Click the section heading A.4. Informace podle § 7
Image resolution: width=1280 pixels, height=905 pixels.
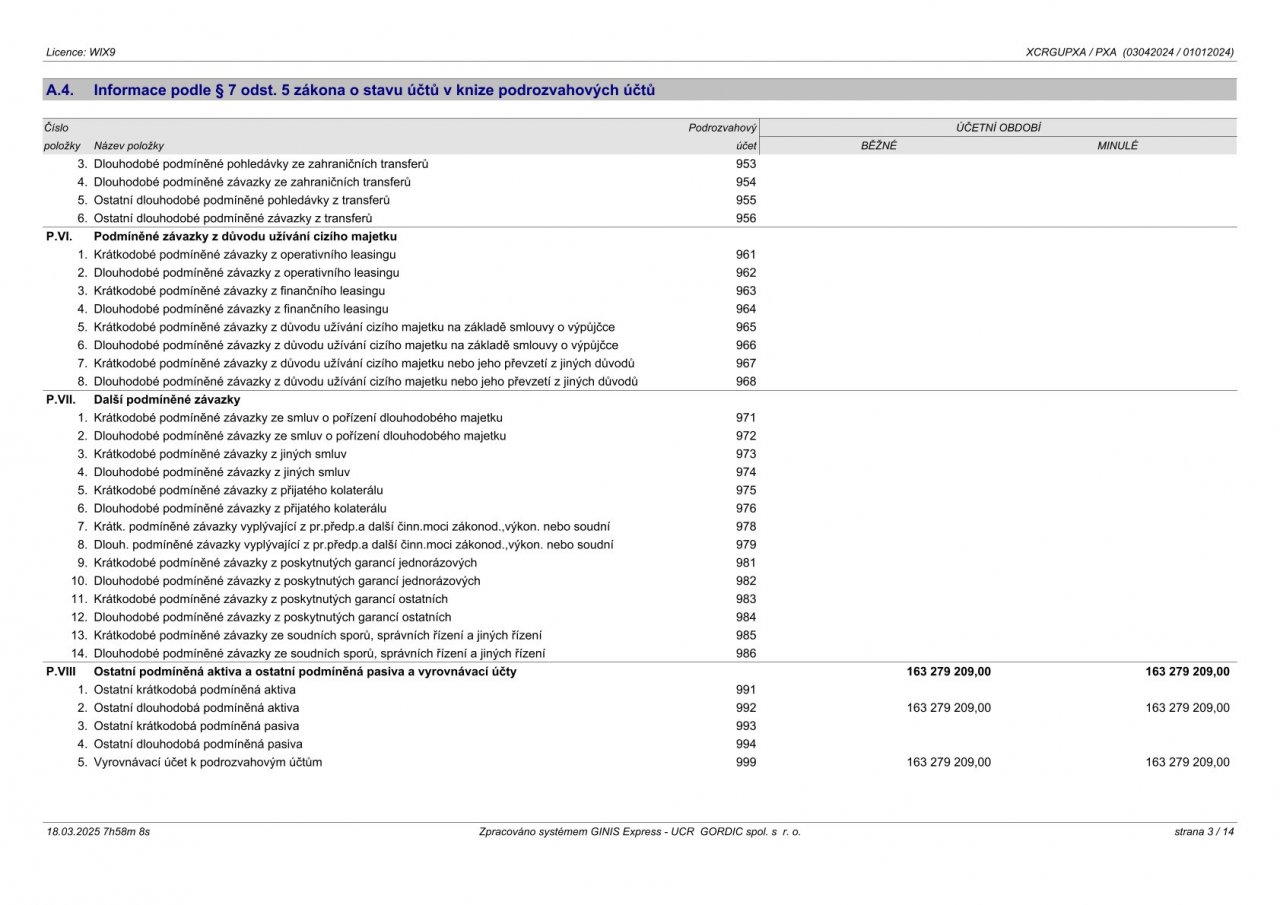click(350, 90)
